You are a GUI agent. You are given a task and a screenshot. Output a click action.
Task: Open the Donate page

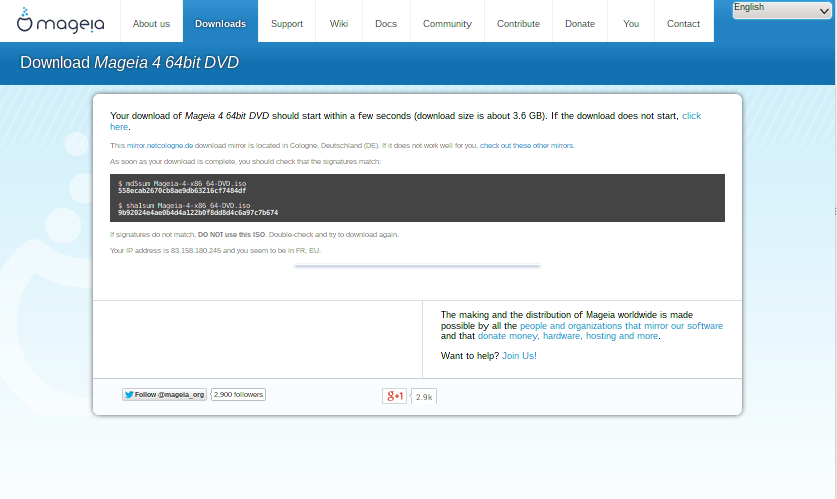580,23
